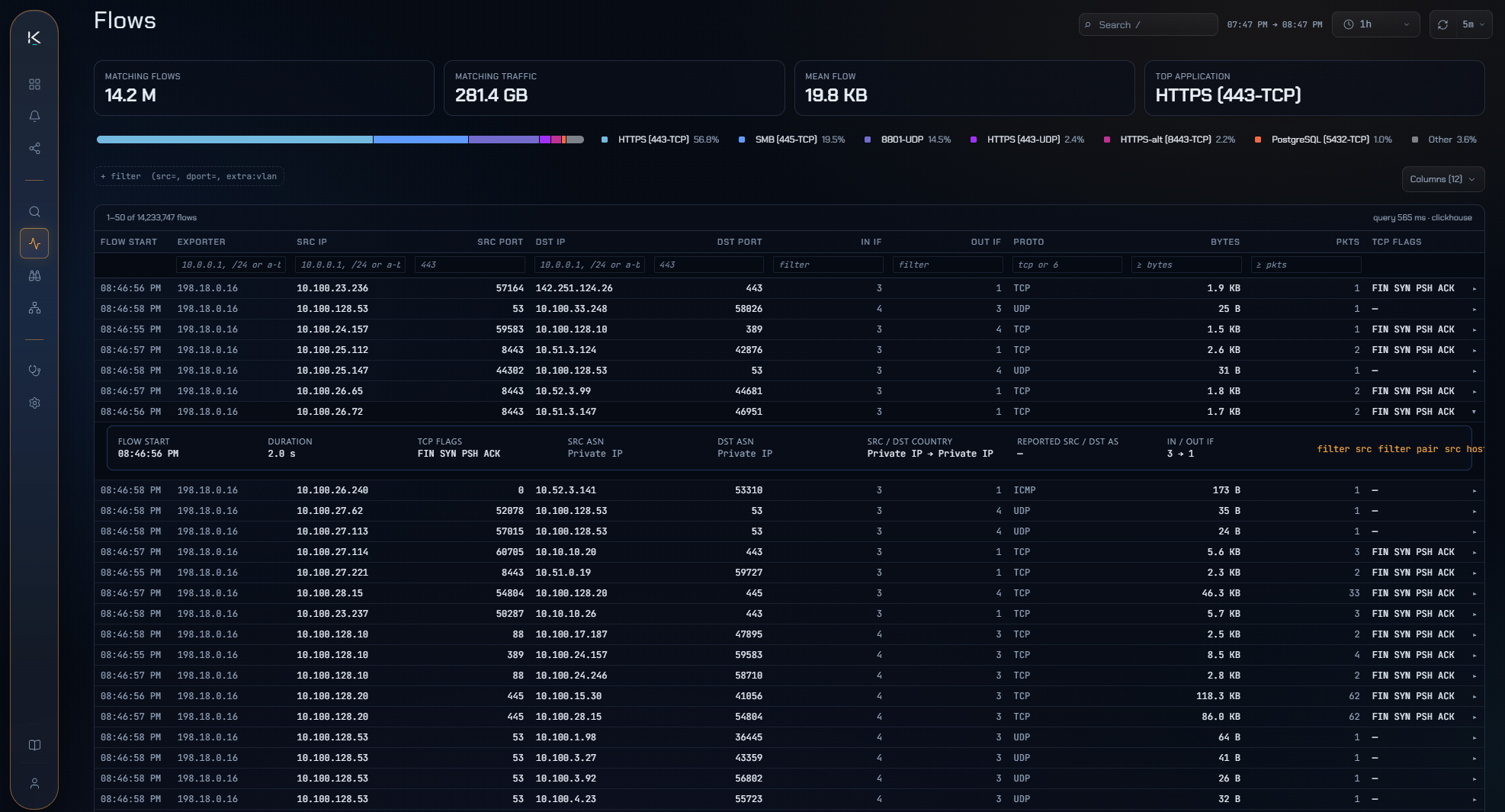Select the Flows pulse icon in sidebar

coord(34,243)
